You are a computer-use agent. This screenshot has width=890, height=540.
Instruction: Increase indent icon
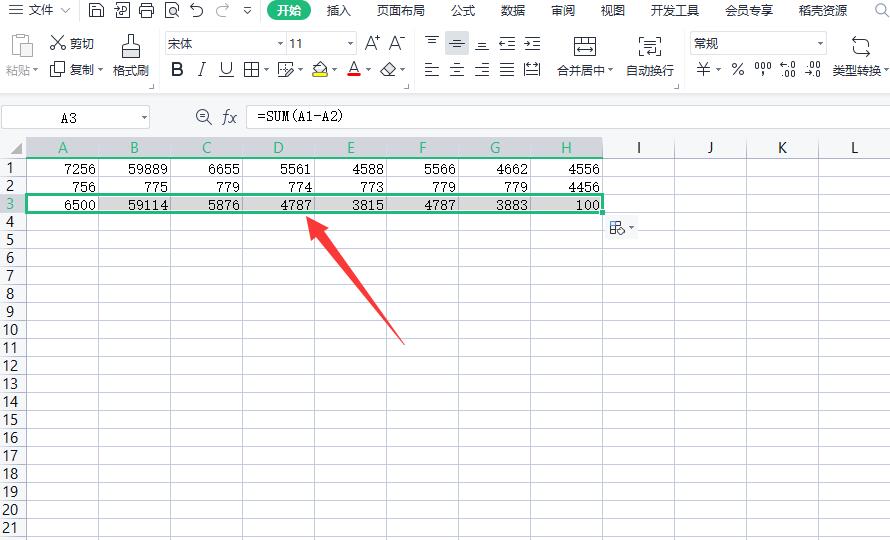[532, 43]
